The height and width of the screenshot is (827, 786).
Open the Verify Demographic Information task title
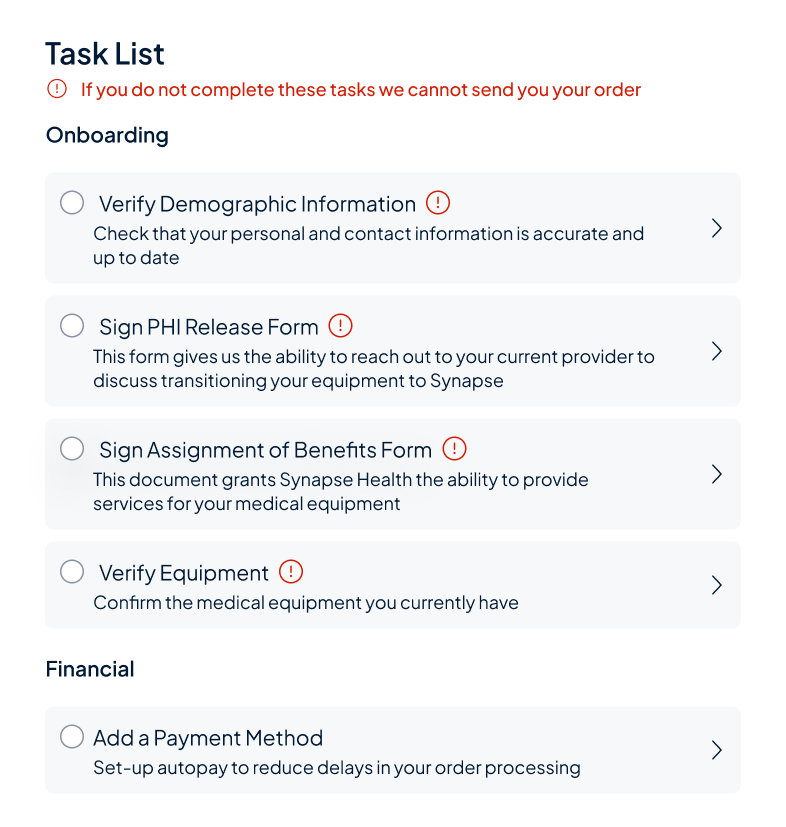click(x=257, y=204)
